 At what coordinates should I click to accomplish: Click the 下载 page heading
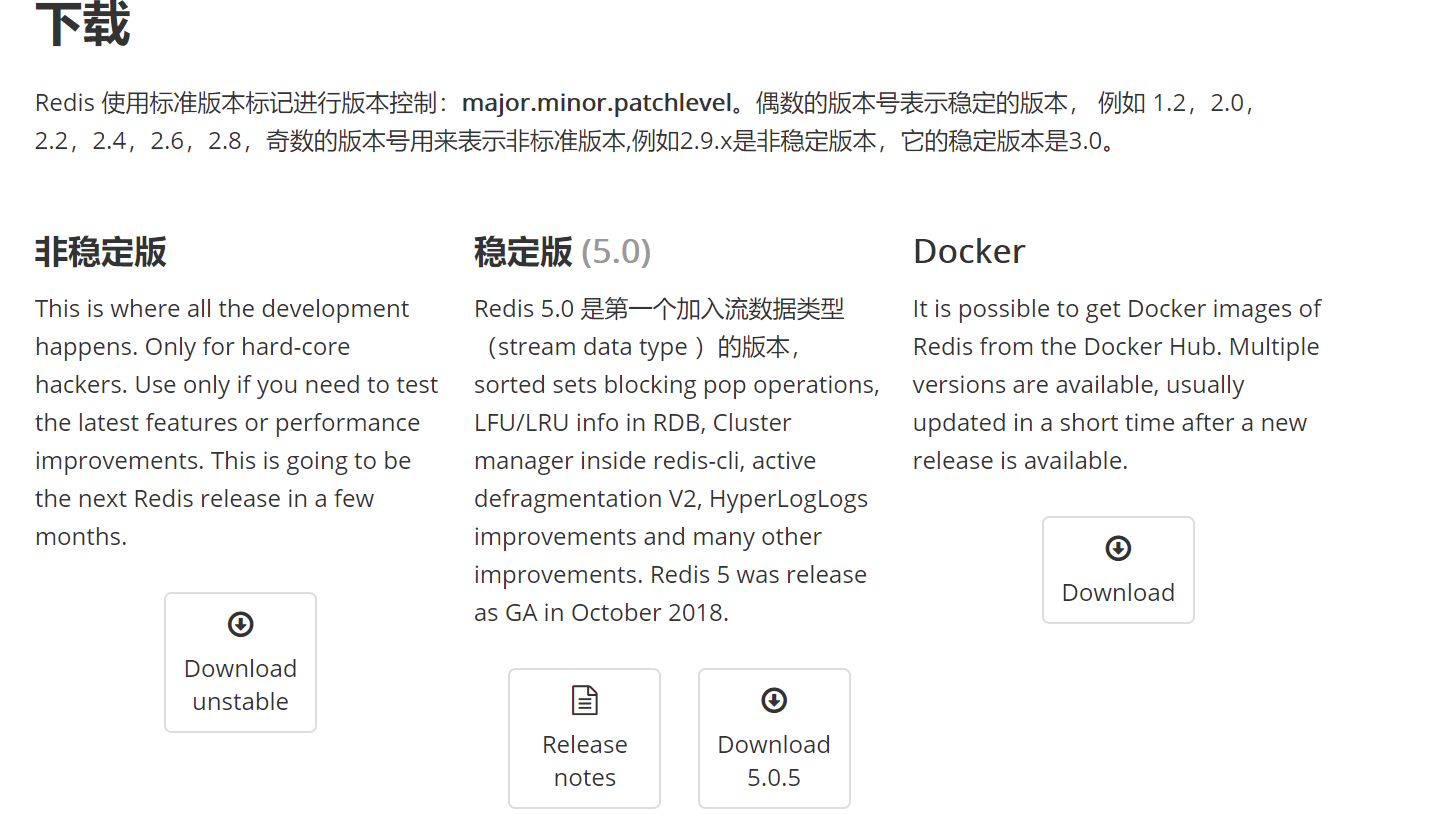click(x=82, y=24)
